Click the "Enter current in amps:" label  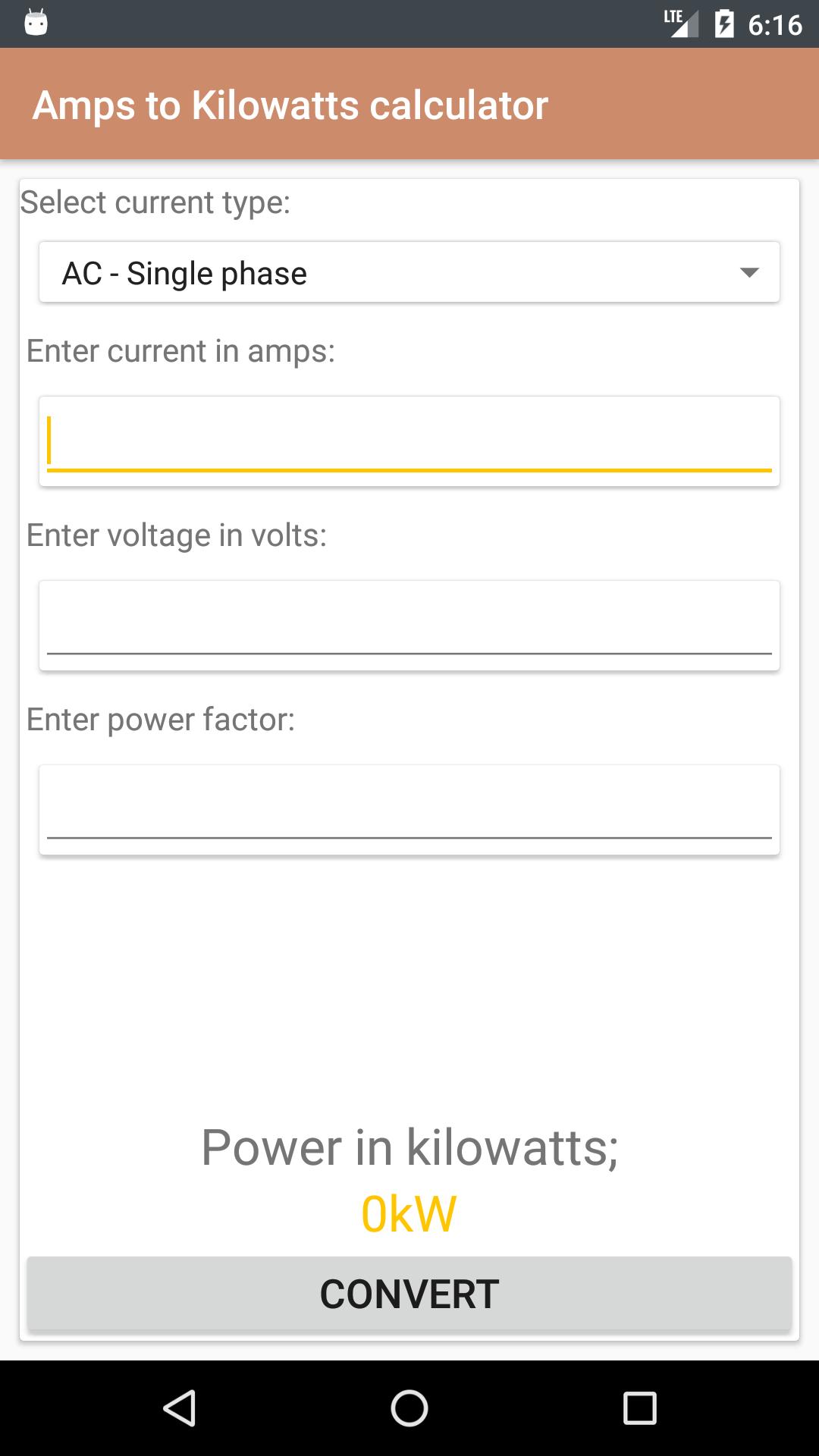(x=180, y=351)
